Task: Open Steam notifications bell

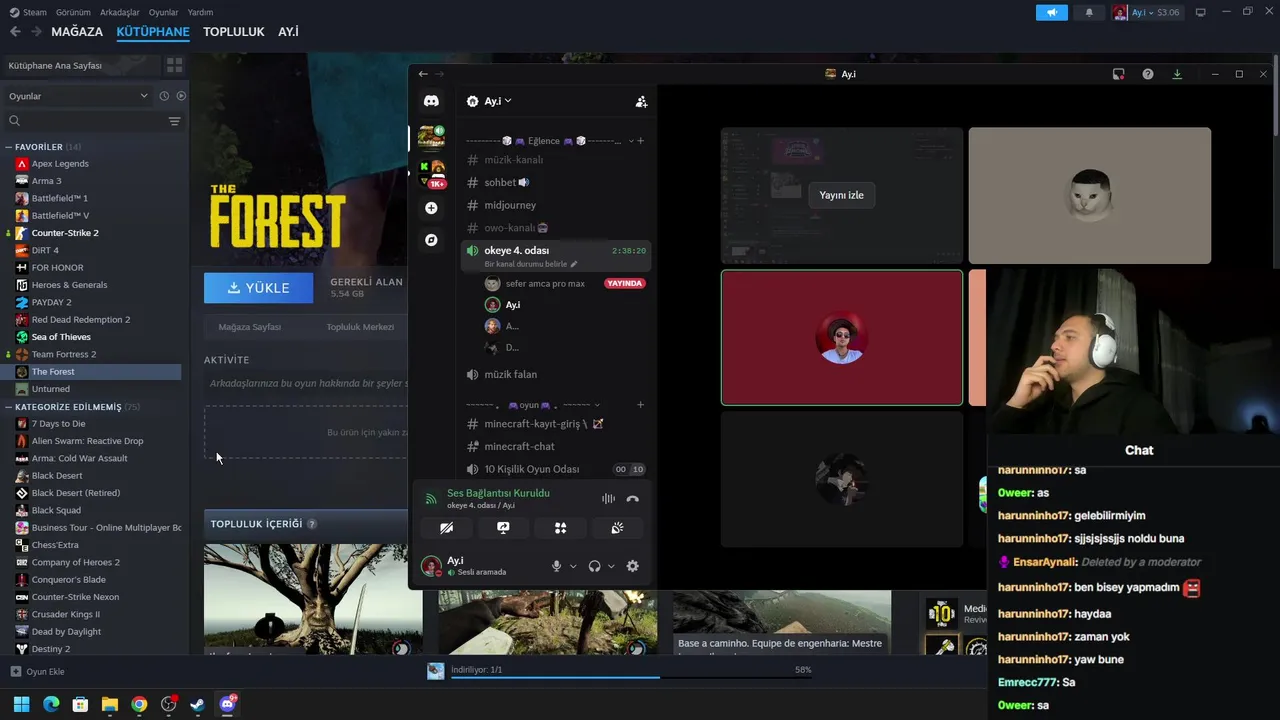Action: pyautogui.click(x=1089, y=12)
